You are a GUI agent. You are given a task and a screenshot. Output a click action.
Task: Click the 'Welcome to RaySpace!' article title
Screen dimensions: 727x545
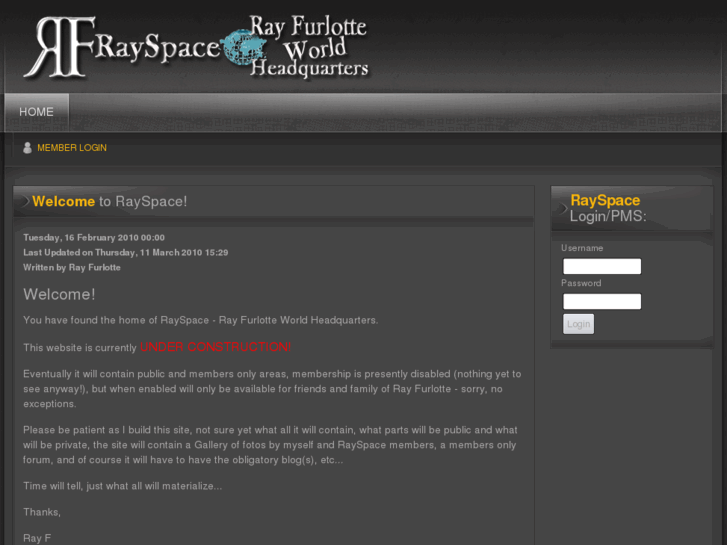click(x=110, y=201)
